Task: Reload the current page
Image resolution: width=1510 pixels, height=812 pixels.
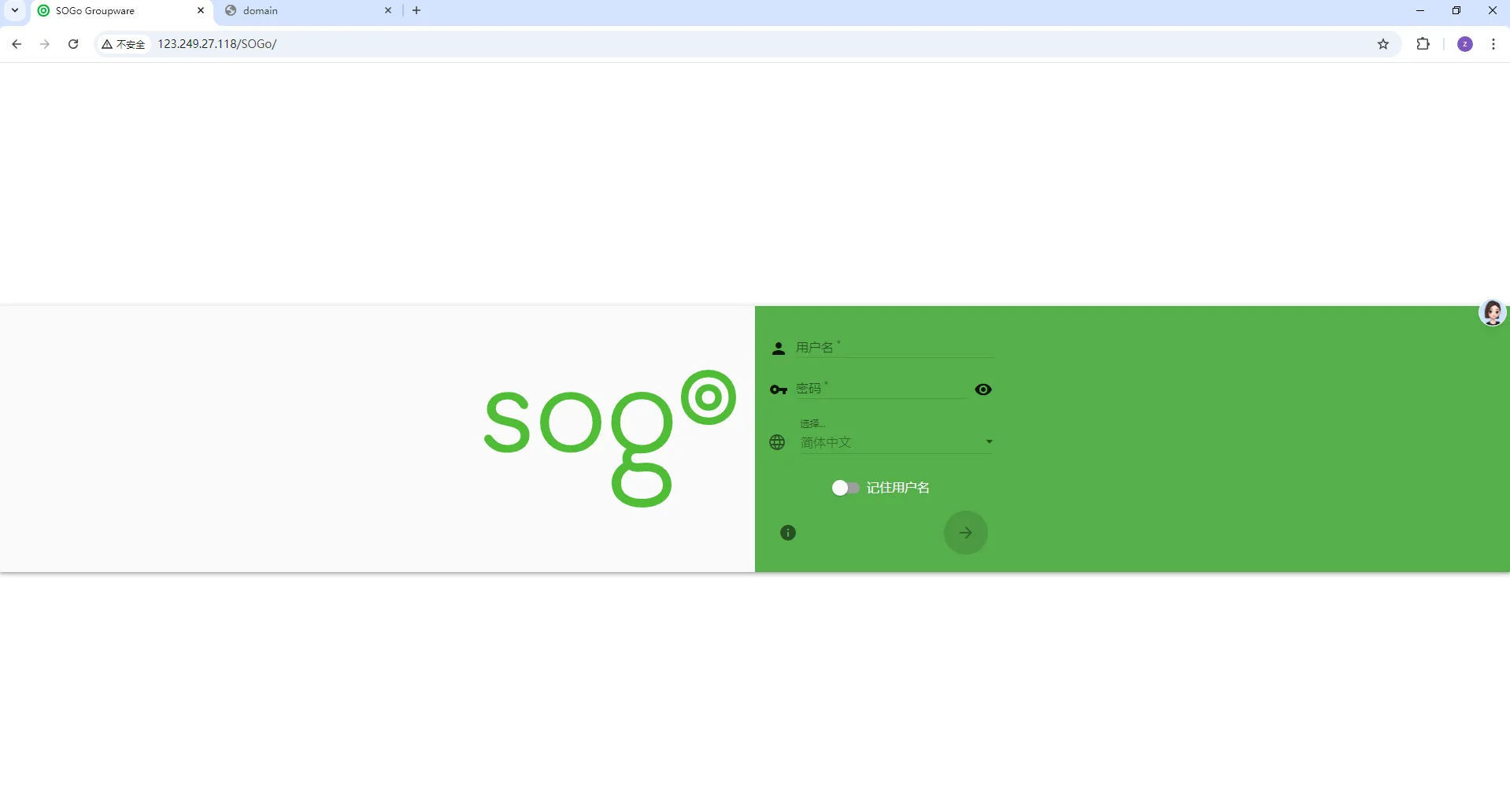Action: (x=73, y=44)
